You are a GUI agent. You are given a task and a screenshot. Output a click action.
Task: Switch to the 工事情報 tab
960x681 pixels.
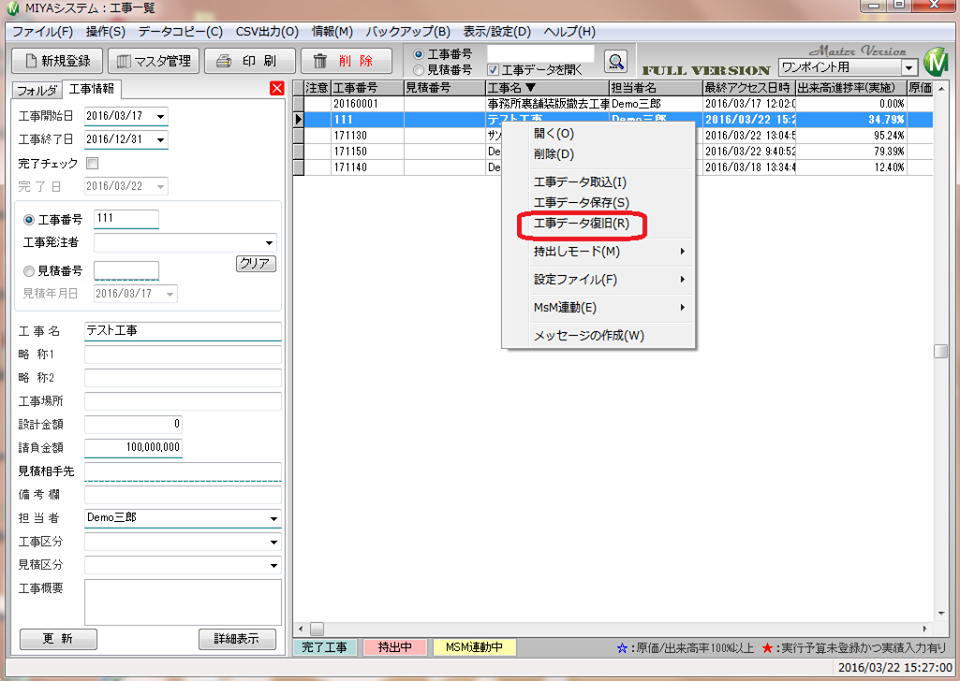[x=92, y=89]
